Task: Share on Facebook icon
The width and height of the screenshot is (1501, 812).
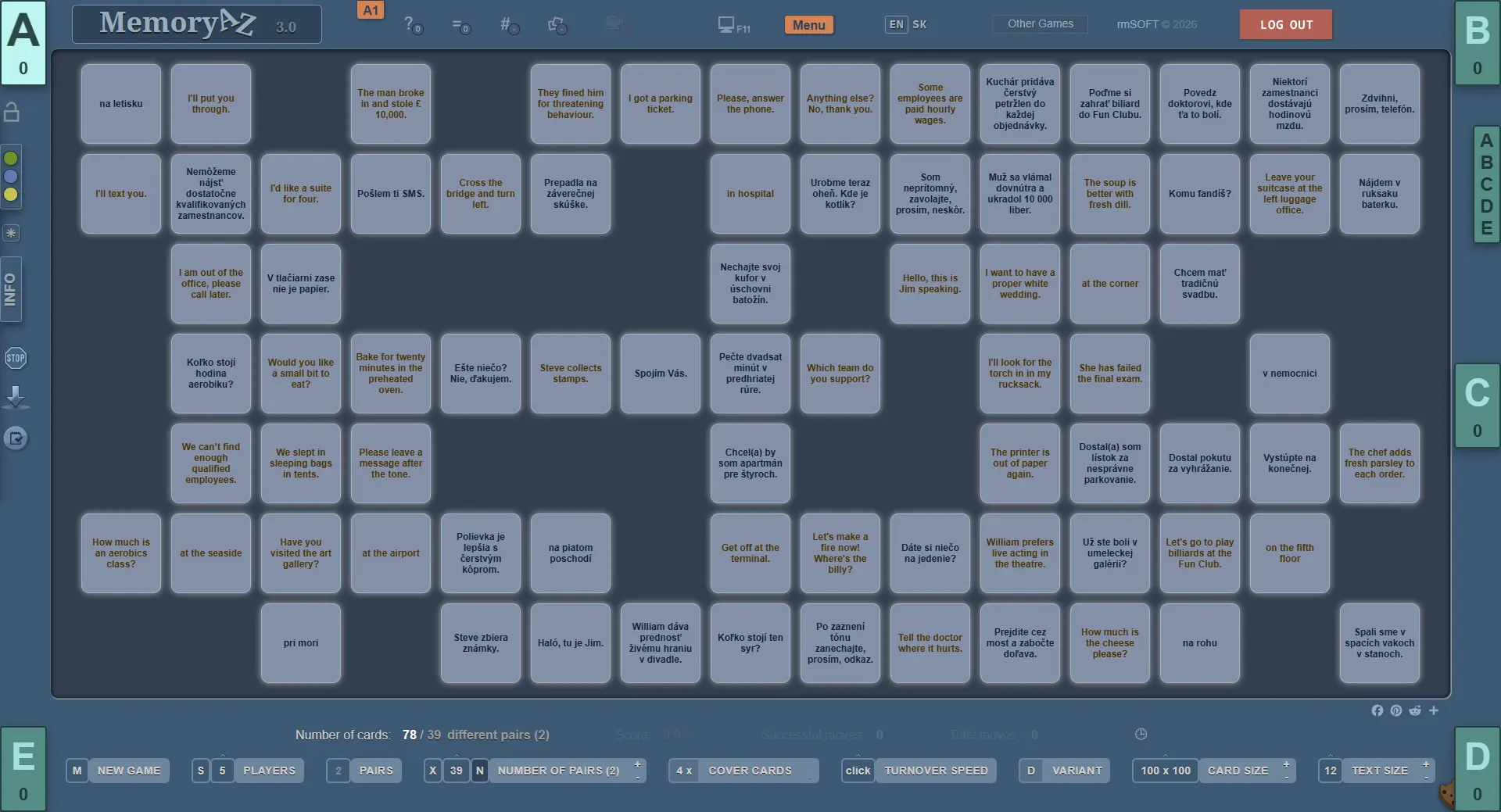Action: coord(1377,710)
